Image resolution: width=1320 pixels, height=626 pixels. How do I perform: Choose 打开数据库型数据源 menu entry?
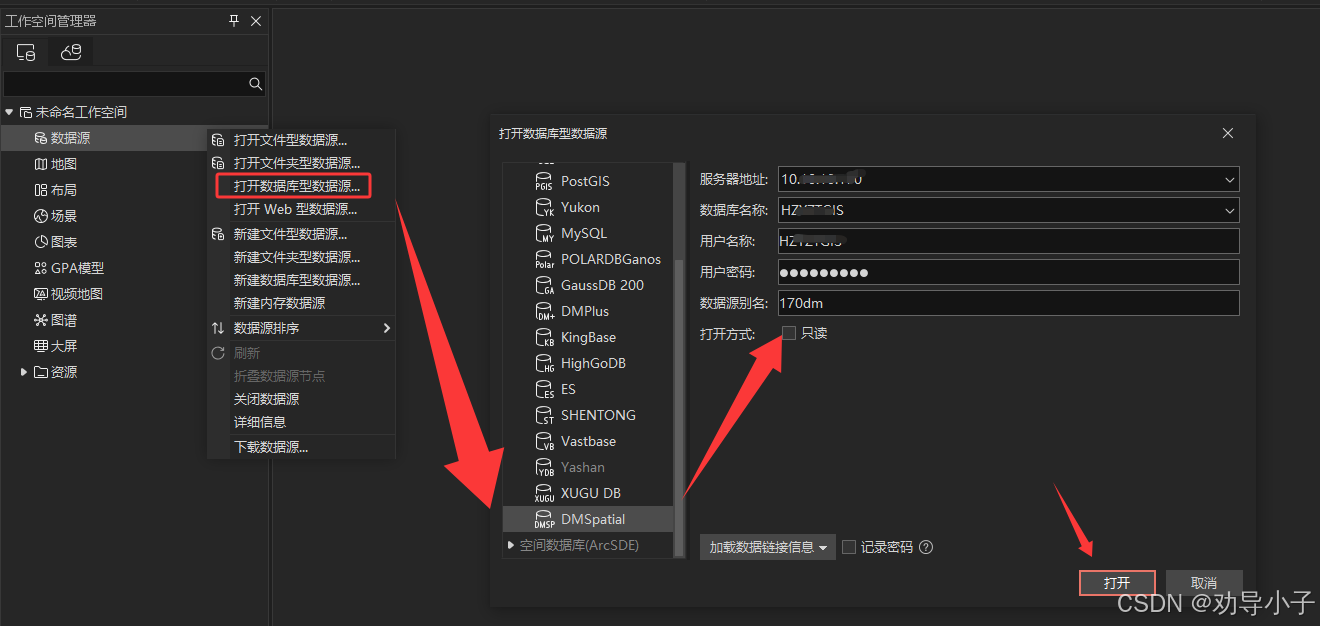click(295, 186)
